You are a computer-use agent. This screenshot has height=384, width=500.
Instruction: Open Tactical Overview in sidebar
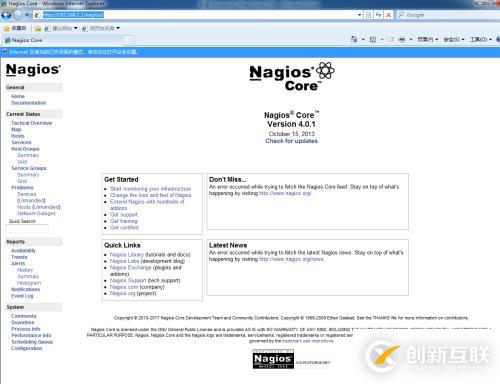click(x=32, y=123)
